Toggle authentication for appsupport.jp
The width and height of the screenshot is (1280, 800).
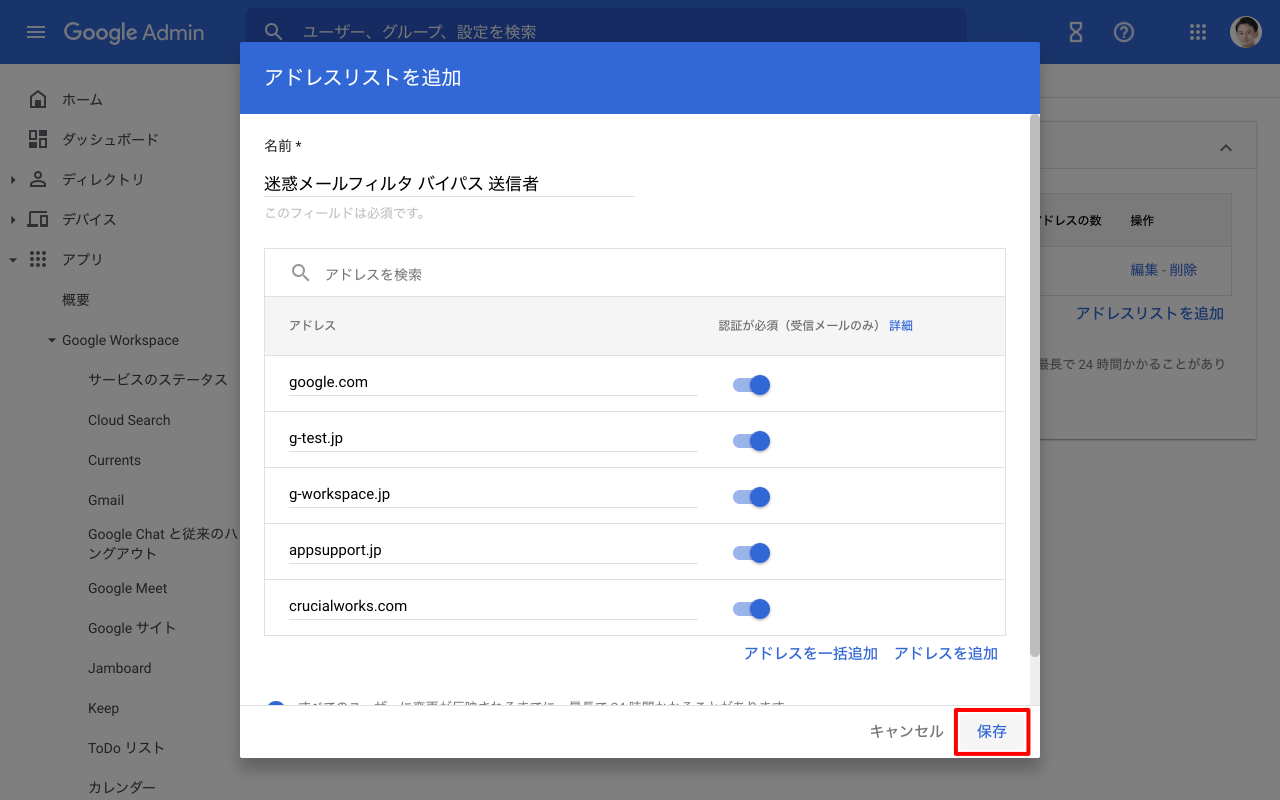coord(751,553)
